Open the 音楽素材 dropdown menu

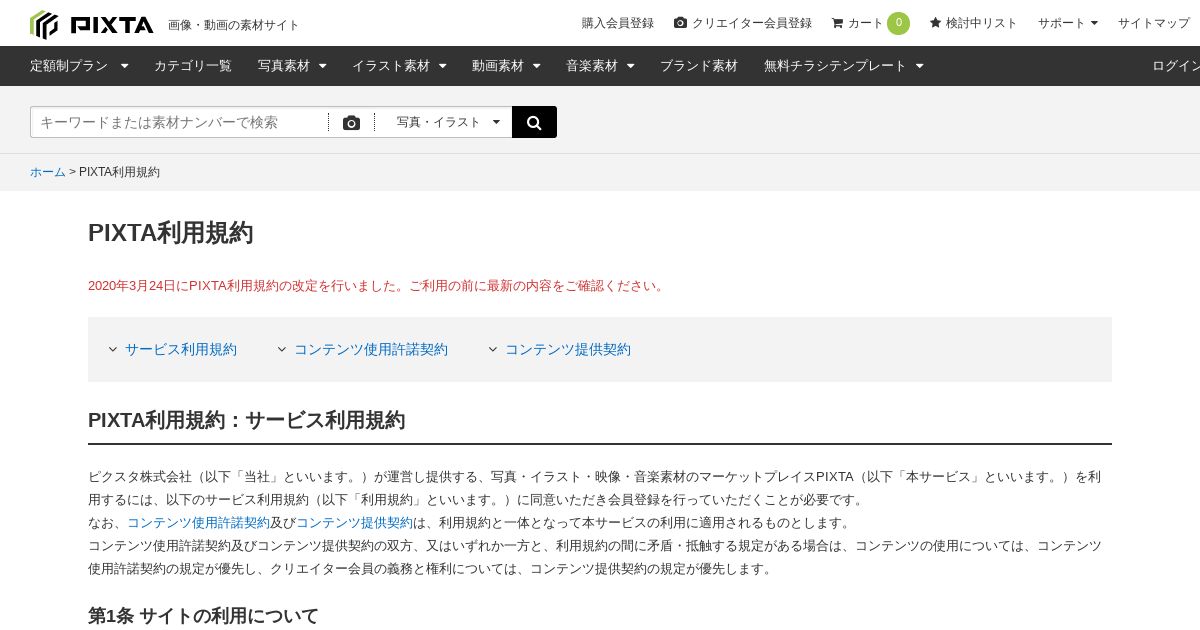600,66
